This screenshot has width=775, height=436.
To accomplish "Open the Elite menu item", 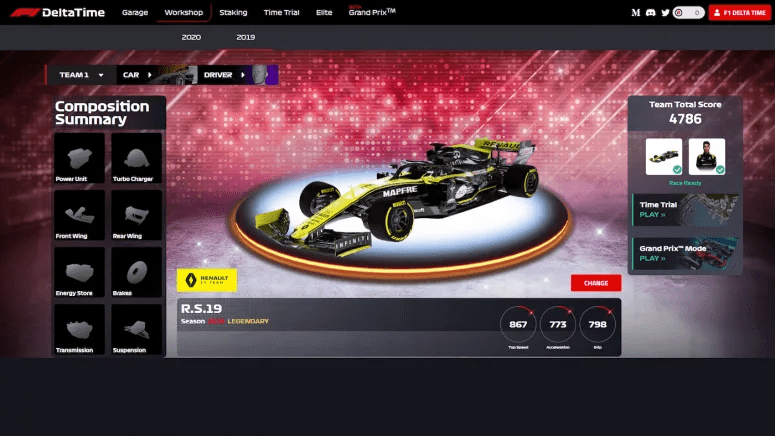I will coord(324,12).
